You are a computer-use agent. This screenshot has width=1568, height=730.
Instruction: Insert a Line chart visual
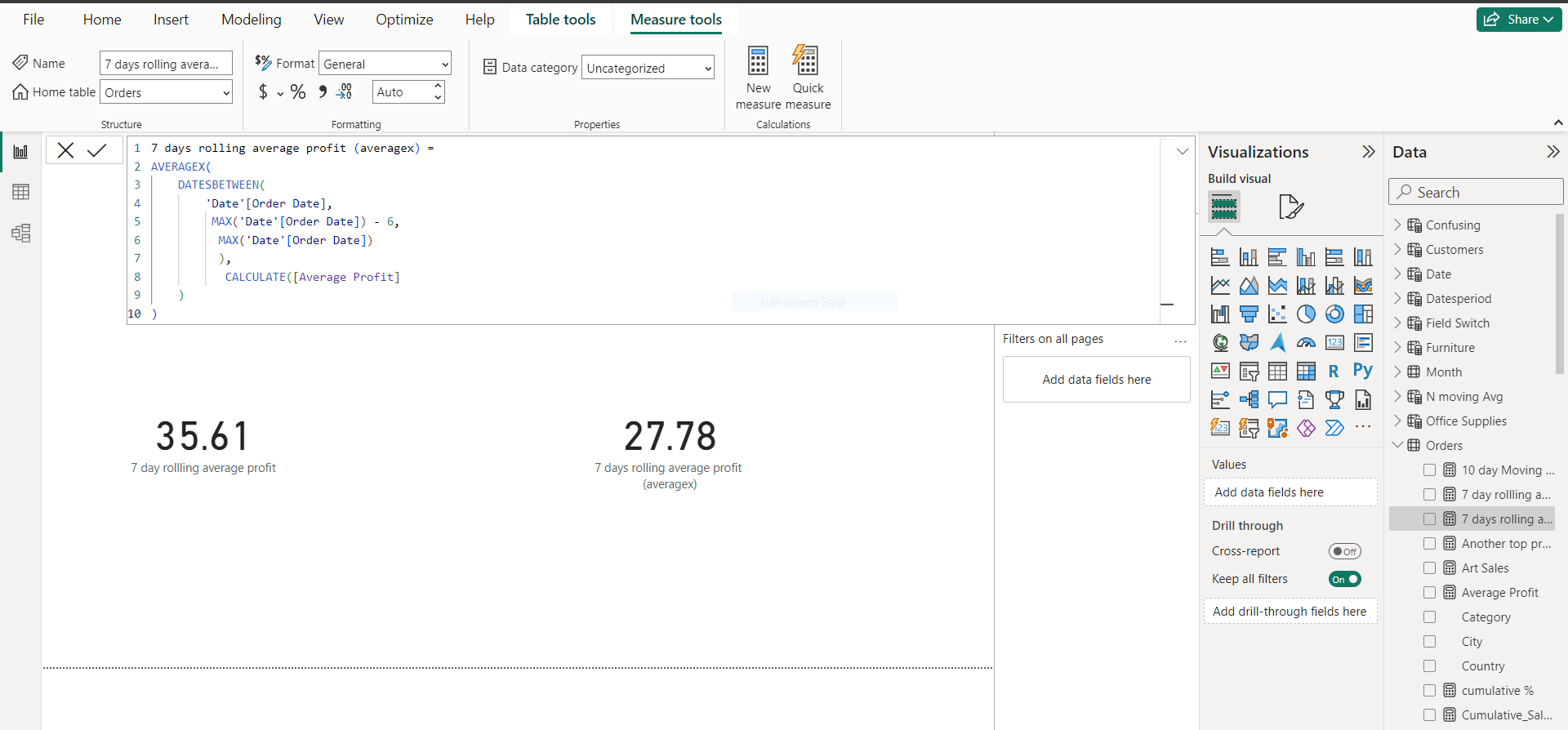(x=1220, y=285)
